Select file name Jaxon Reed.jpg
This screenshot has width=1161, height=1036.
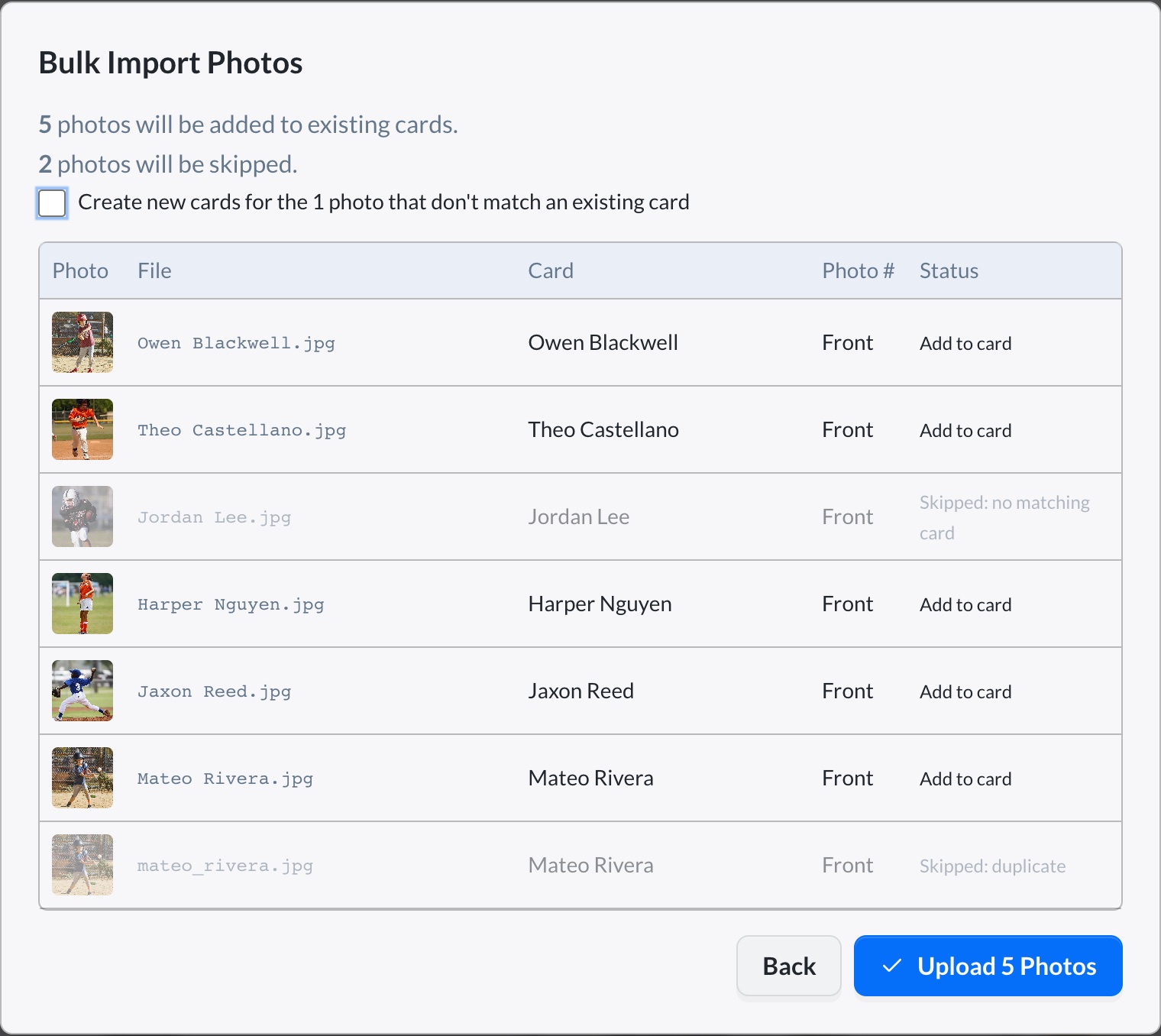(214, 691)
